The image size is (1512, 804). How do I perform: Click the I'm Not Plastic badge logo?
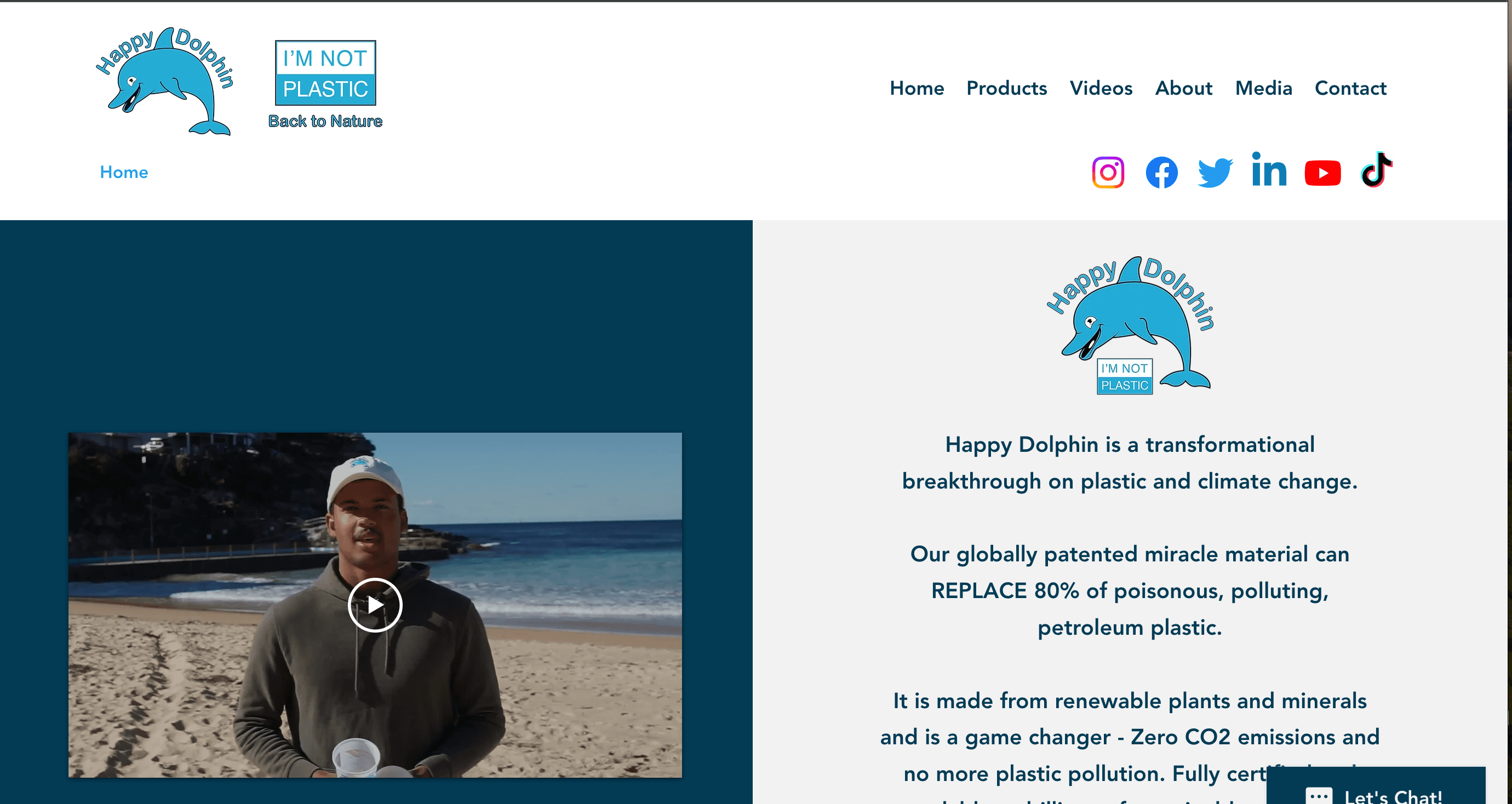point(325,84)
